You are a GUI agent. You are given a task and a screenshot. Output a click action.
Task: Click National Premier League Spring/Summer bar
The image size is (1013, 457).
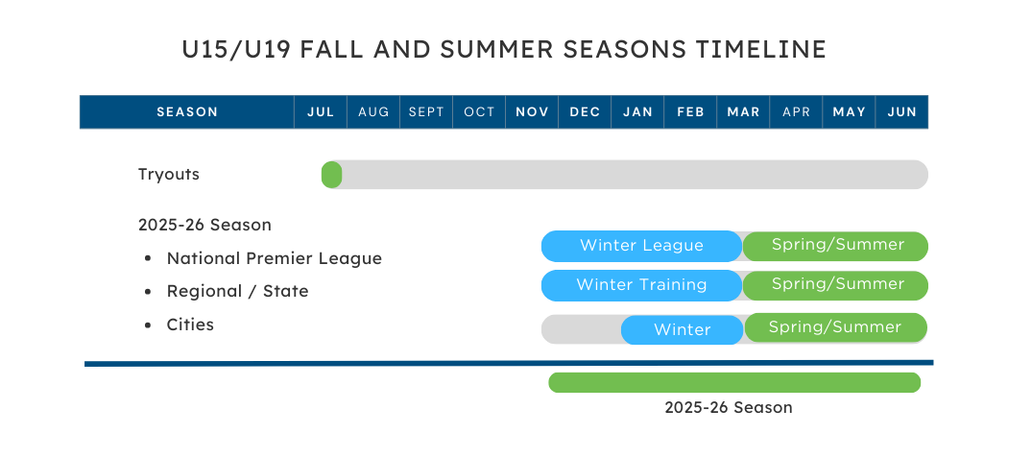pyautogui.click(x=835, y=246)
